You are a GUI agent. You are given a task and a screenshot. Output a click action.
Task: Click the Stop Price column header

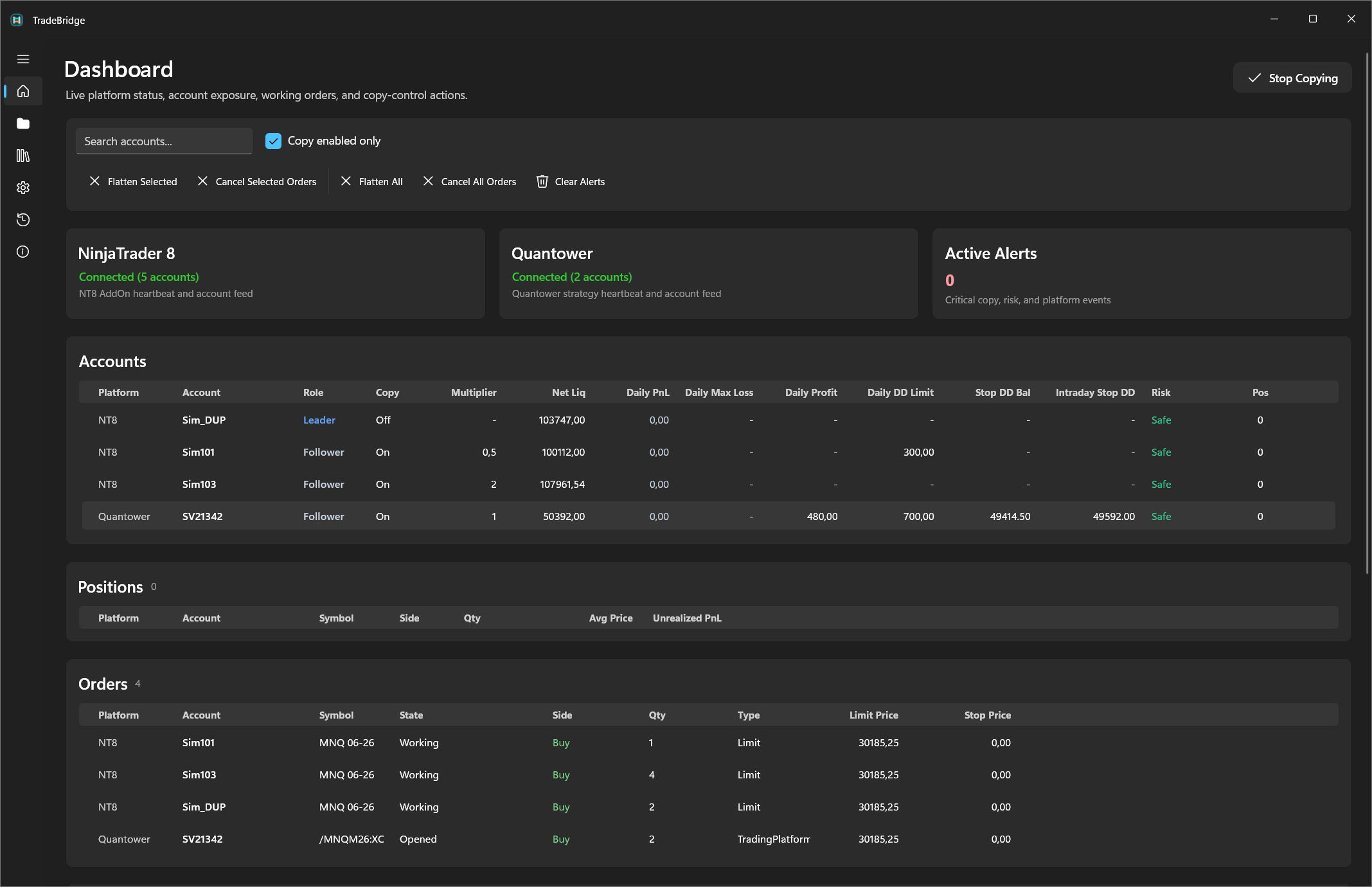coord(987,715)
